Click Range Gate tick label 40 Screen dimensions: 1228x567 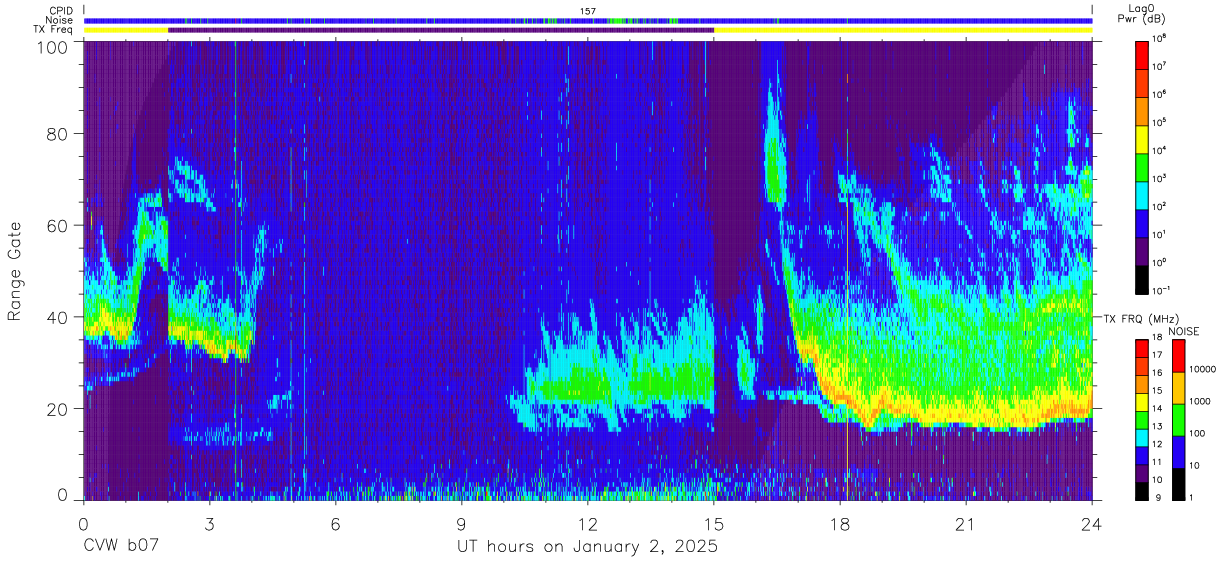tap(58, 317)
